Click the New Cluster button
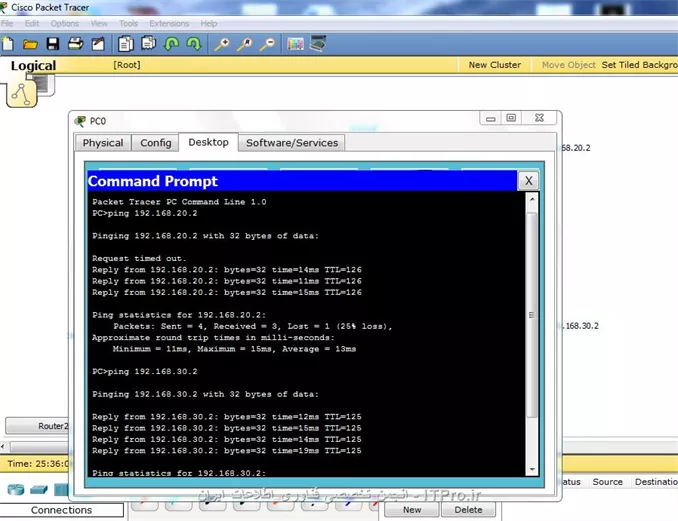Image resolution: width=678 pixels, height=521 pixels. point(495,65)
